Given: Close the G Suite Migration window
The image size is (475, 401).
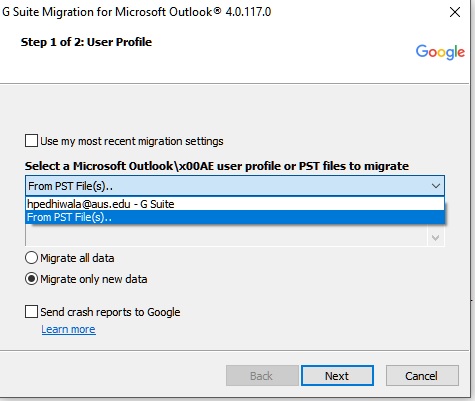Looking at the screenshot, I should 455,12.
